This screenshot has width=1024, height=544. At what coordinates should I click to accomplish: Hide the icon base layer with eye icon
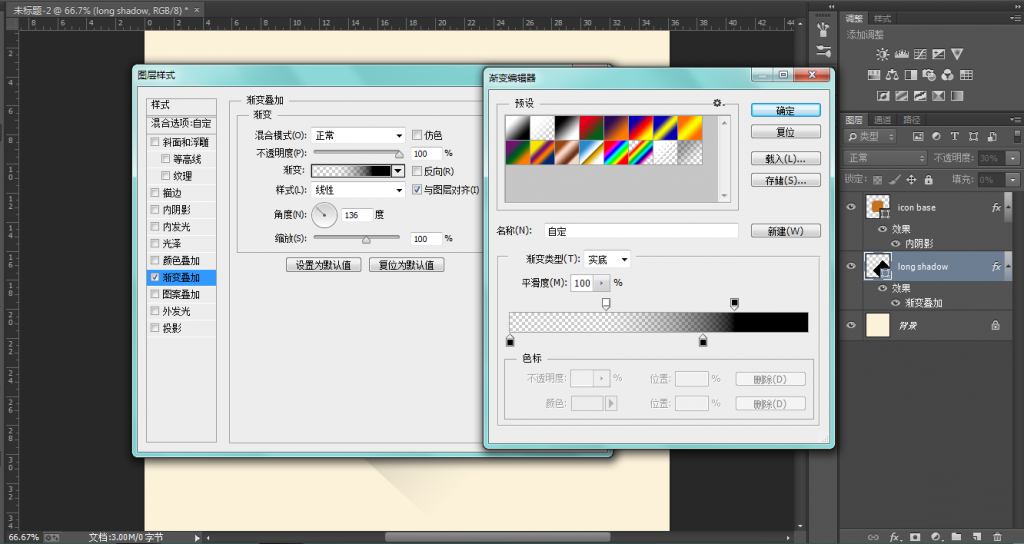(x=852, y=208)
